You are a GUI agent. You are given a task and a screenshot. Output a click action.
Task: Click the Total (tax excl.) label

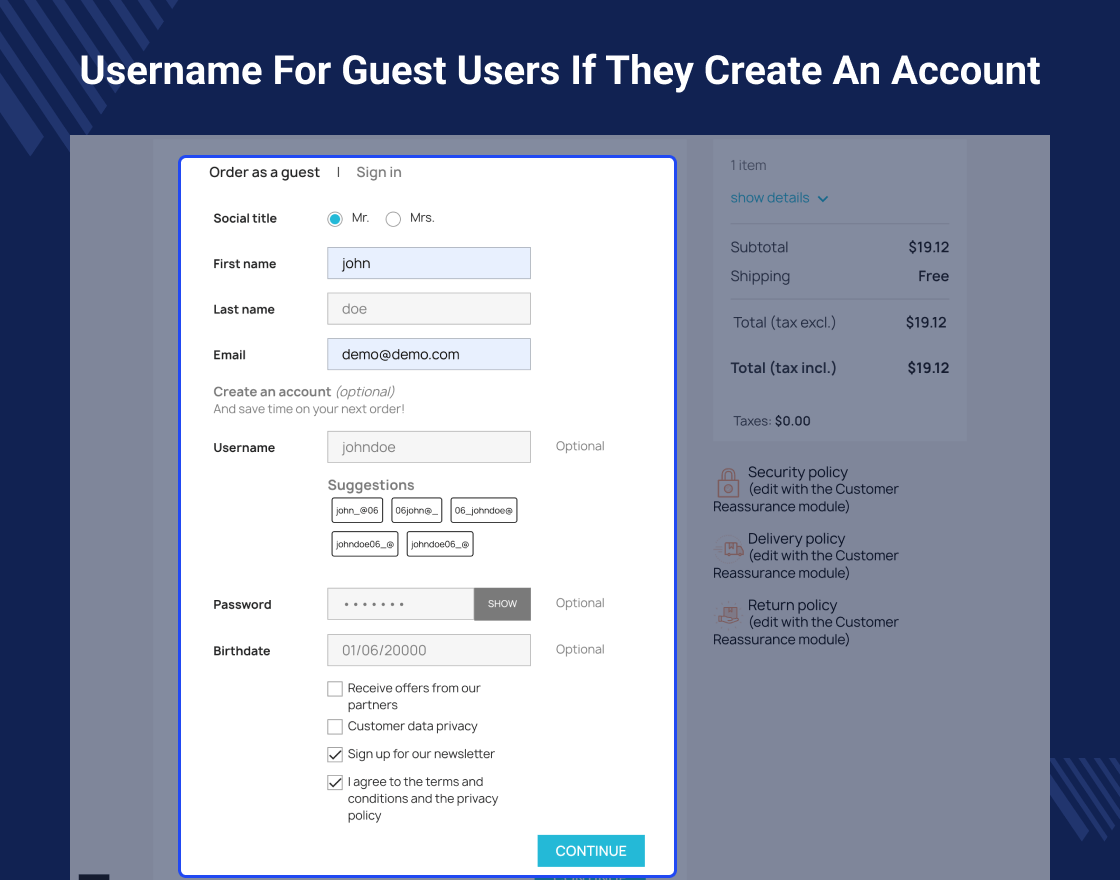784,322
